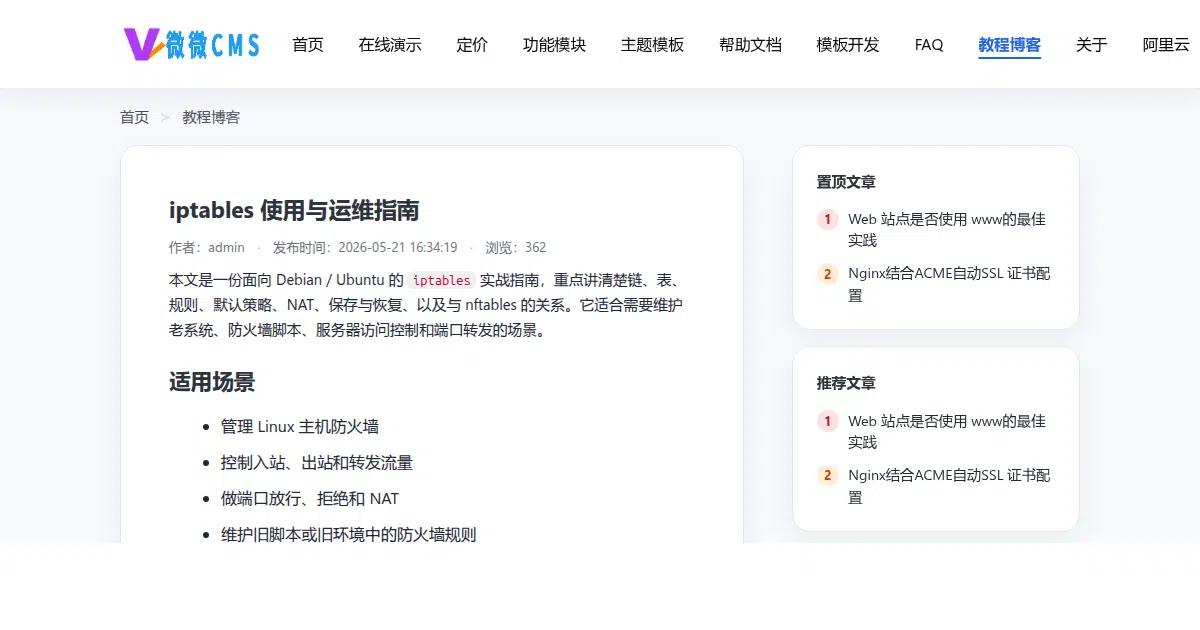
Task: Click the 适用场景 section heading
Action: point(212,382)
